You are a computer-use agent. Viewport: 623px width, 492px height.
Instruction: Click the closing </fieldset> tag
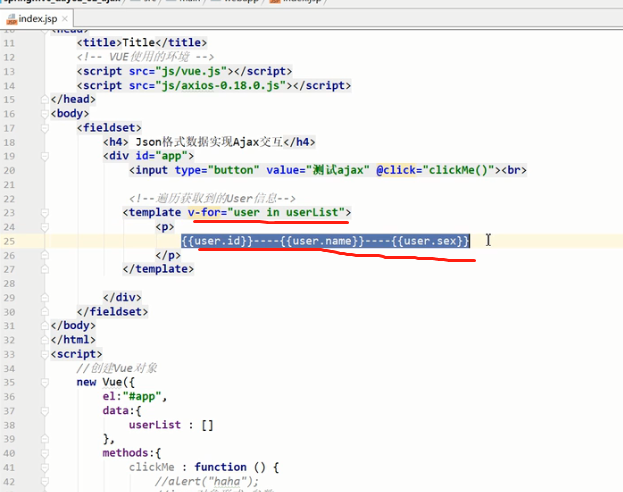[x=112, y=312]
